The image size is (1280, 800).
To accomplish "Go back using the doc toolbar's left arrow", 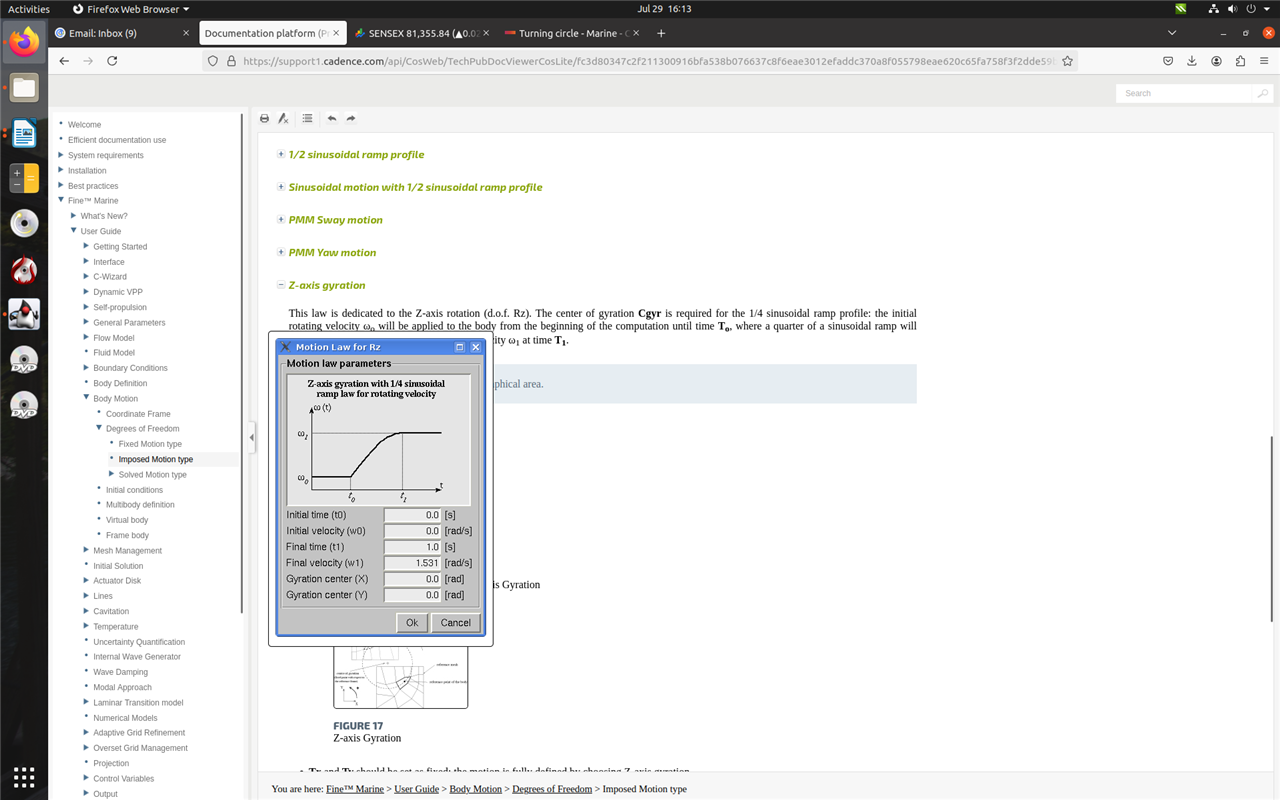I will click(332, 118).
